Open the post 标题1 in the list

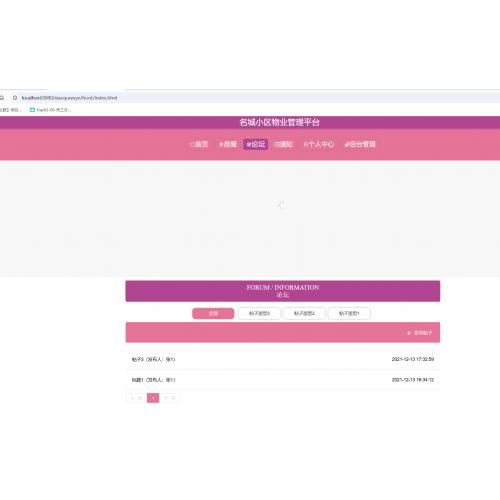coord(283,380)
